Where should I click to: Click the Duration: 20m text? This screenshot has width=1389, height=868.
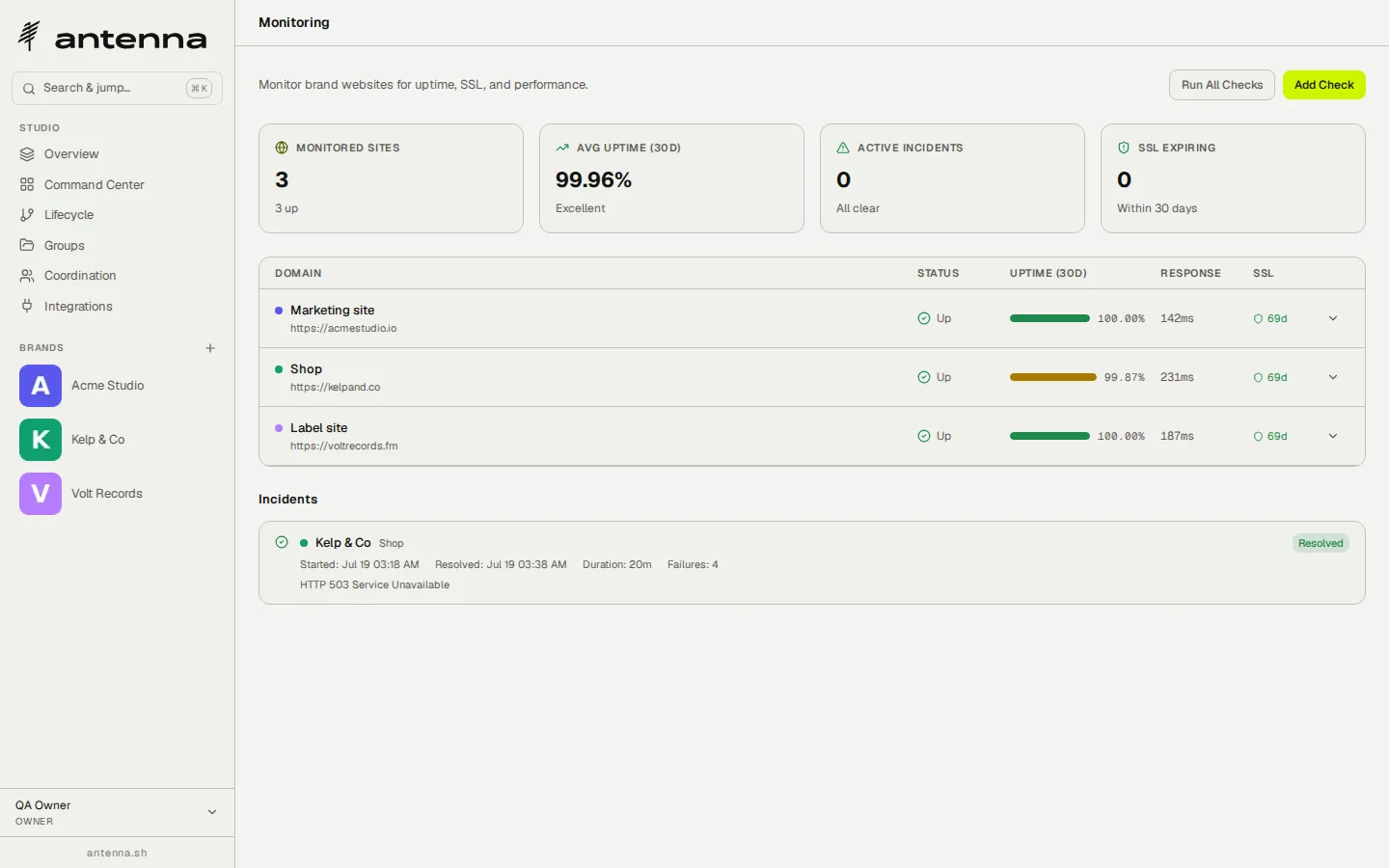tap(617, 564)
